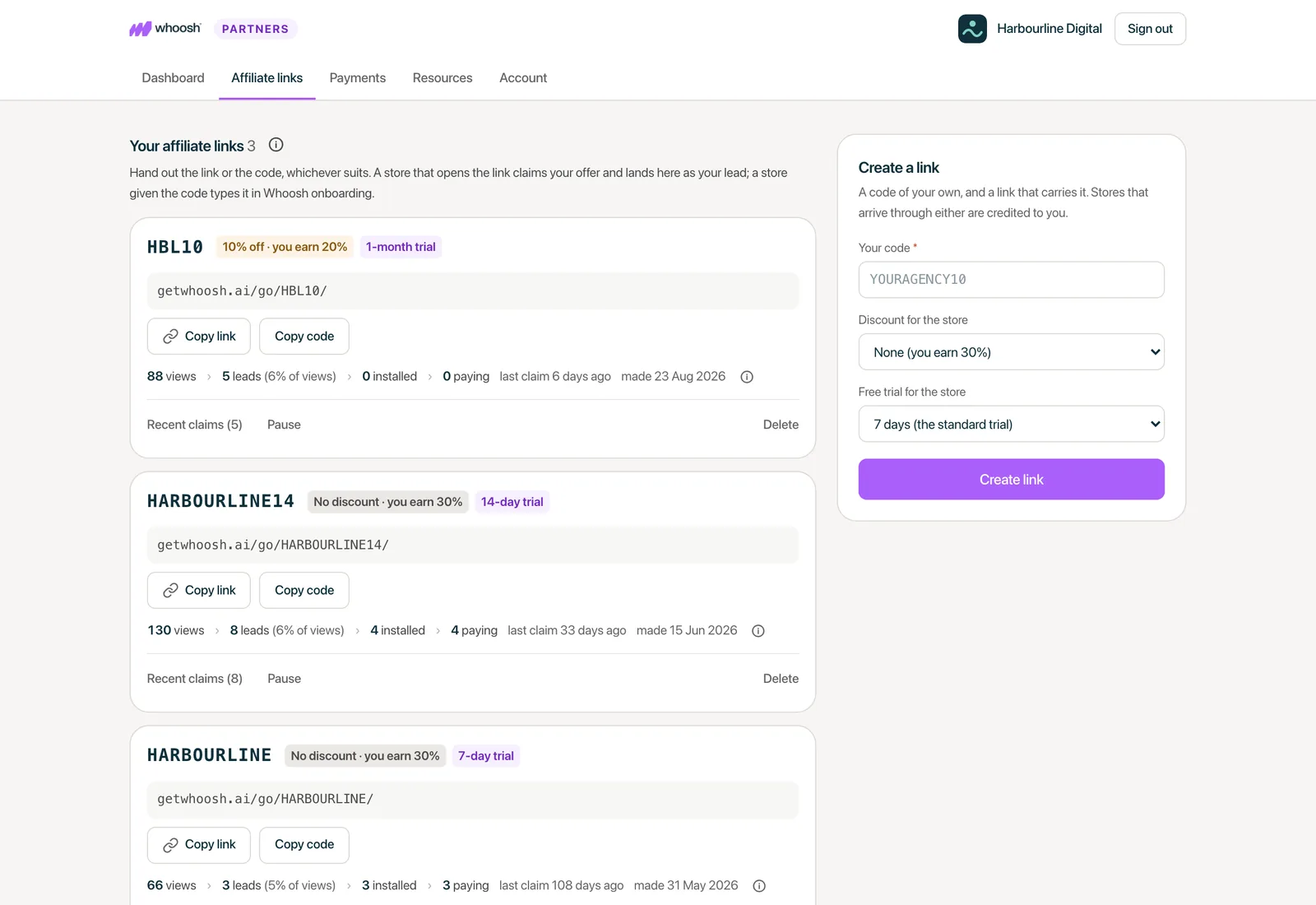Screen dimensions: 1316x905
Task: Go to the Dashboard tab
Action: tap(173, 78)
